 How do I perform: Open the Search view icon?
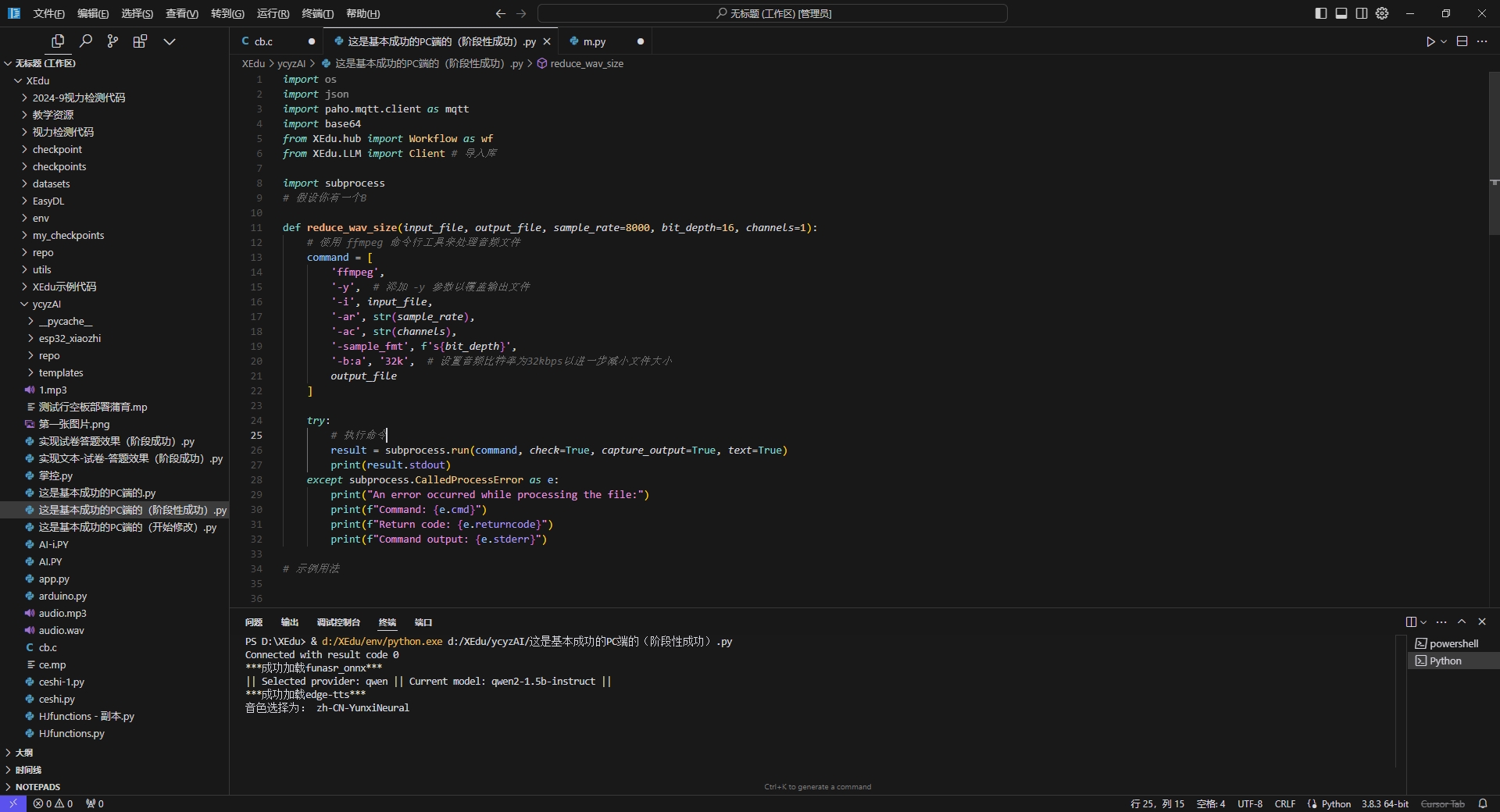point(86,41)
